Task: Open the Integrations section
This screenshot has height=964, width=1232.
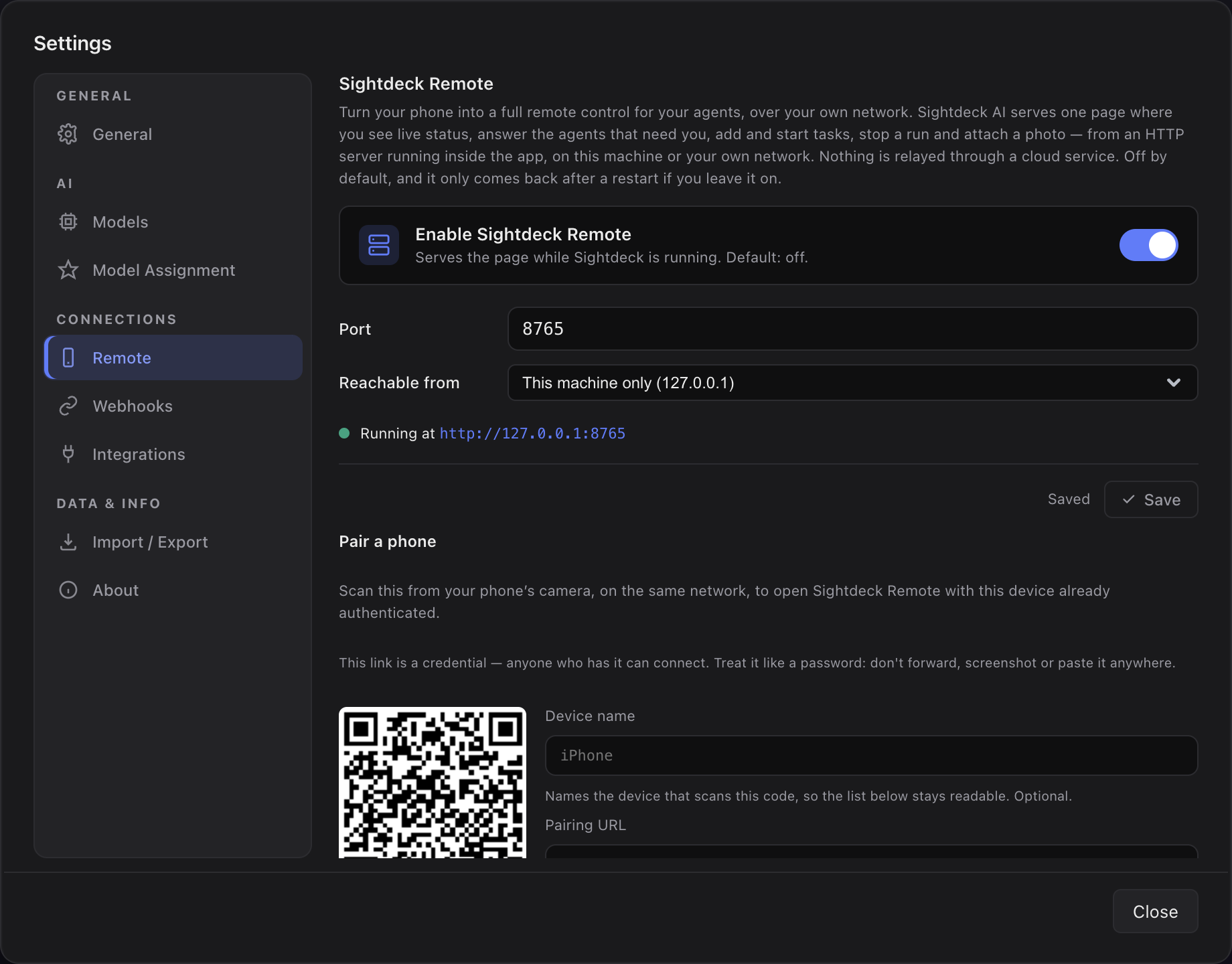Action: pos(173,454)
